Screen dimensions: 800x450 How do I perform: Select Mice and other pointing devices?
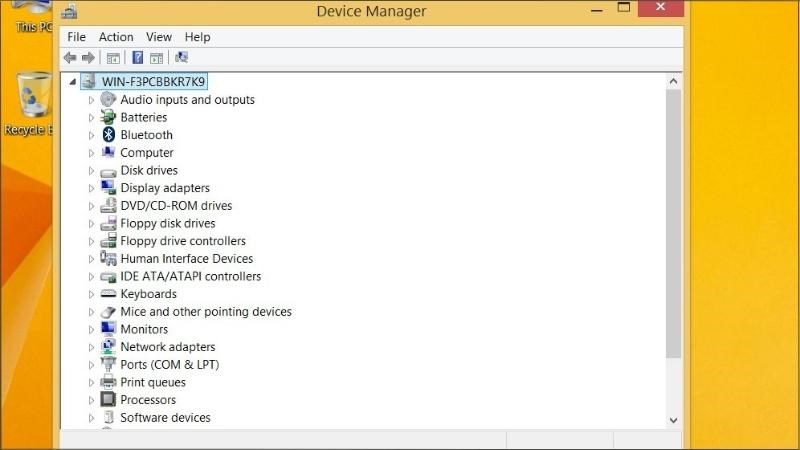pyautogui.click(x=206, y=311)
